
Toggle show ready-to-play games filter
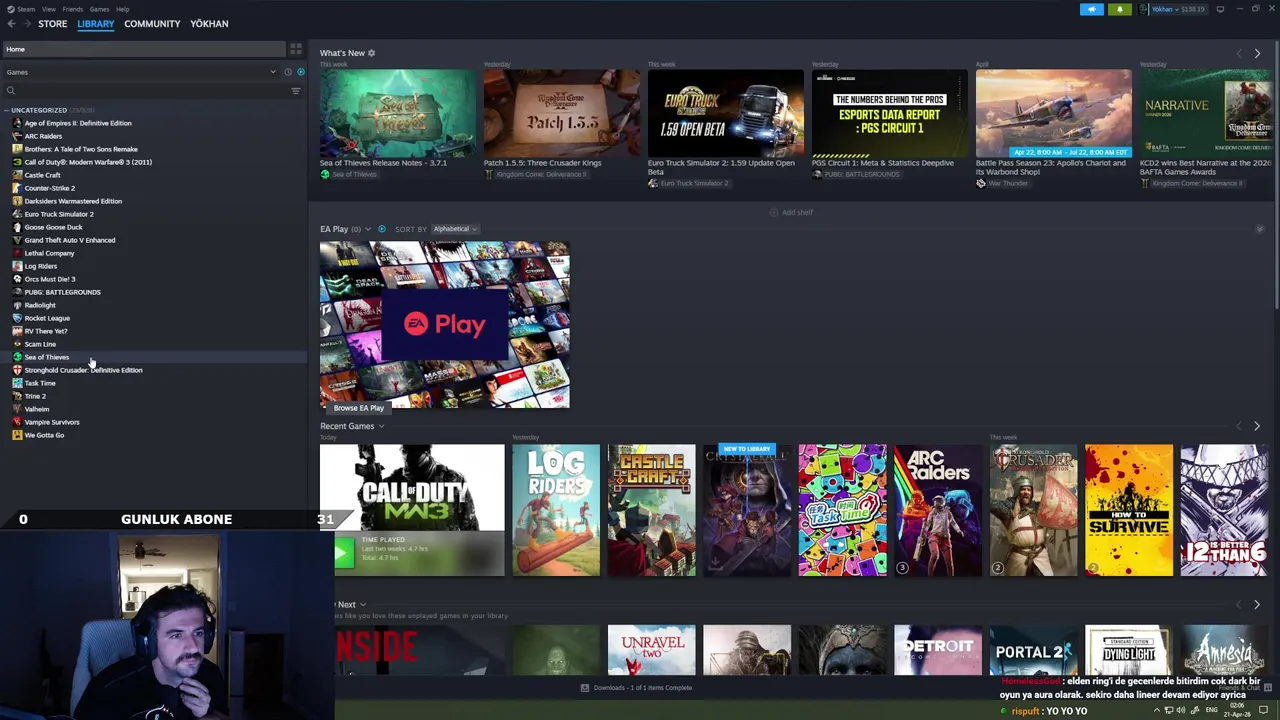pos(300,72)
